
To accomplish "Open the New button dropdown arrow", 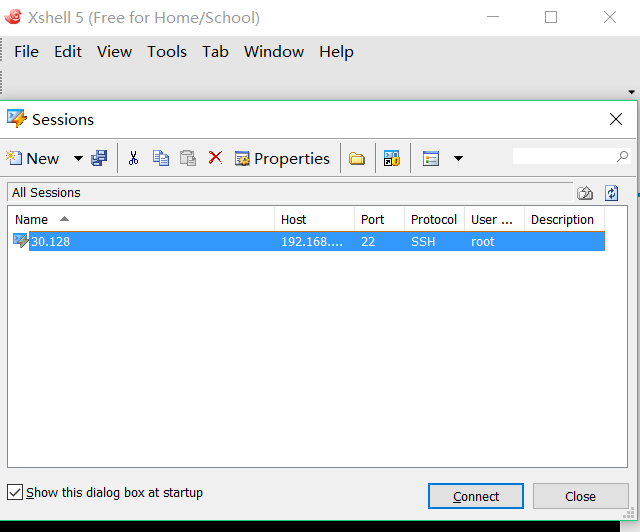I will [78, 158].
